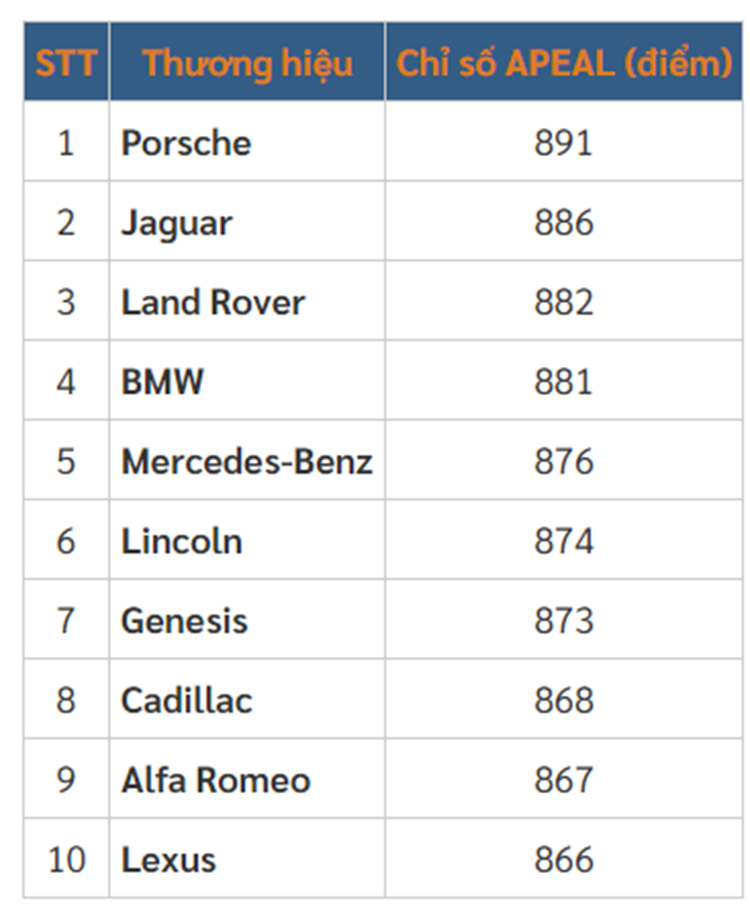Click the Land Rover brand cell
Viewport: 750px width, 917px height.
[213, 302]
